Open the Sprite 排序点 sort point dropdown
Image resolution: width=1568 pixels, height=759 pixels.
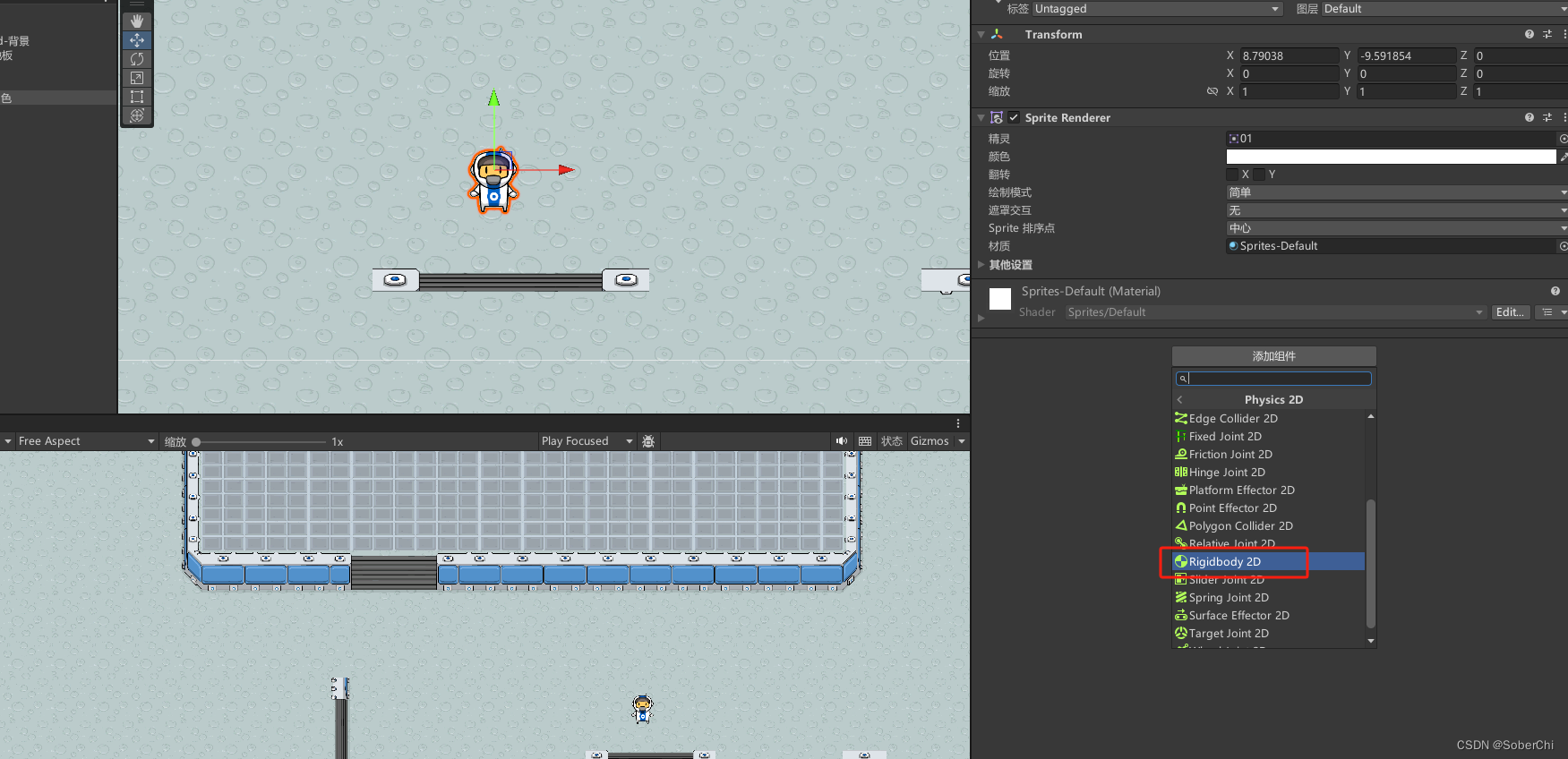1396,228
